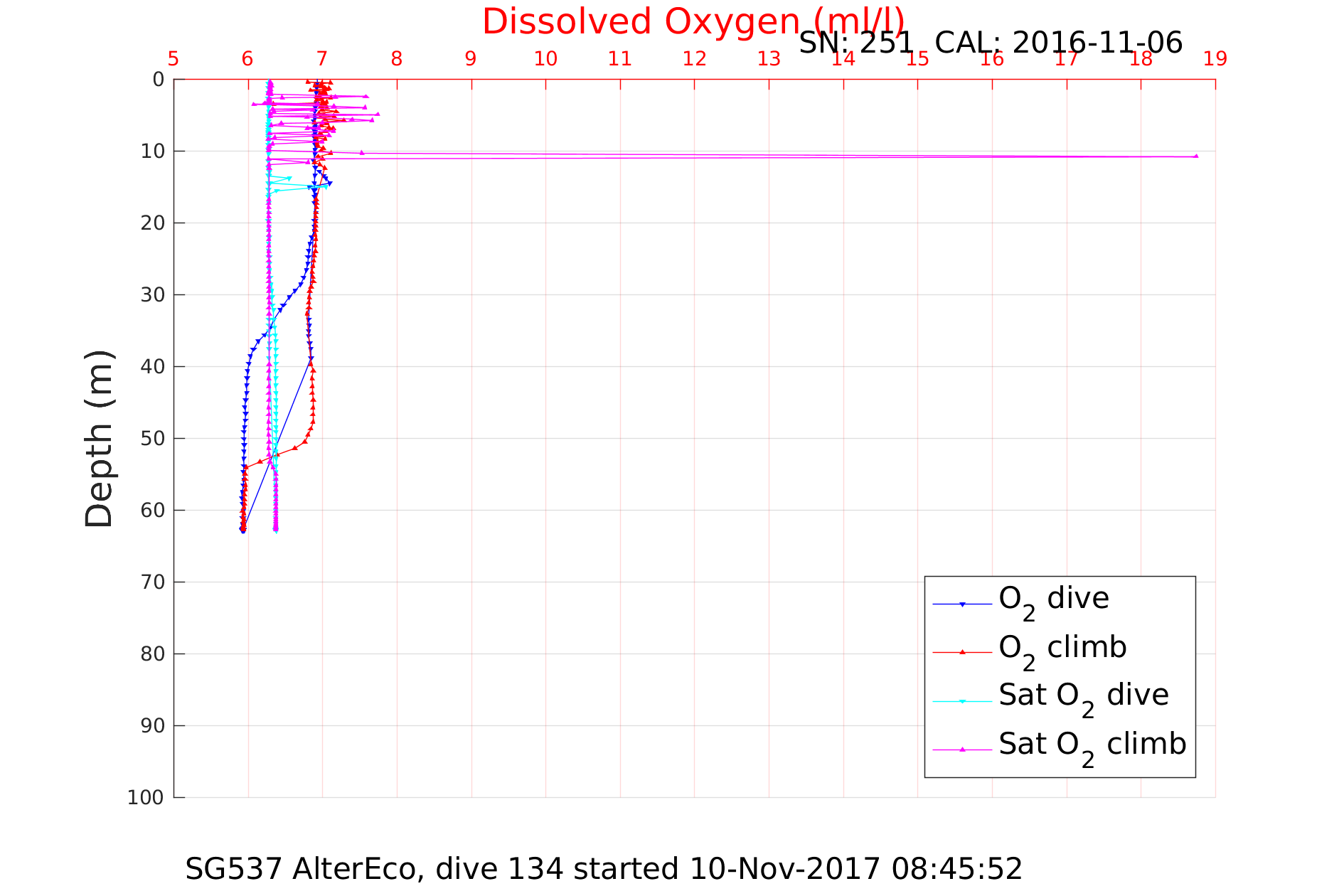This screenshot has height=896, width=1344.
Task: Click the 'Dissolved Oxygen (ml/l)' axis title
Action: pyautogui.click(x=693, y=21)
